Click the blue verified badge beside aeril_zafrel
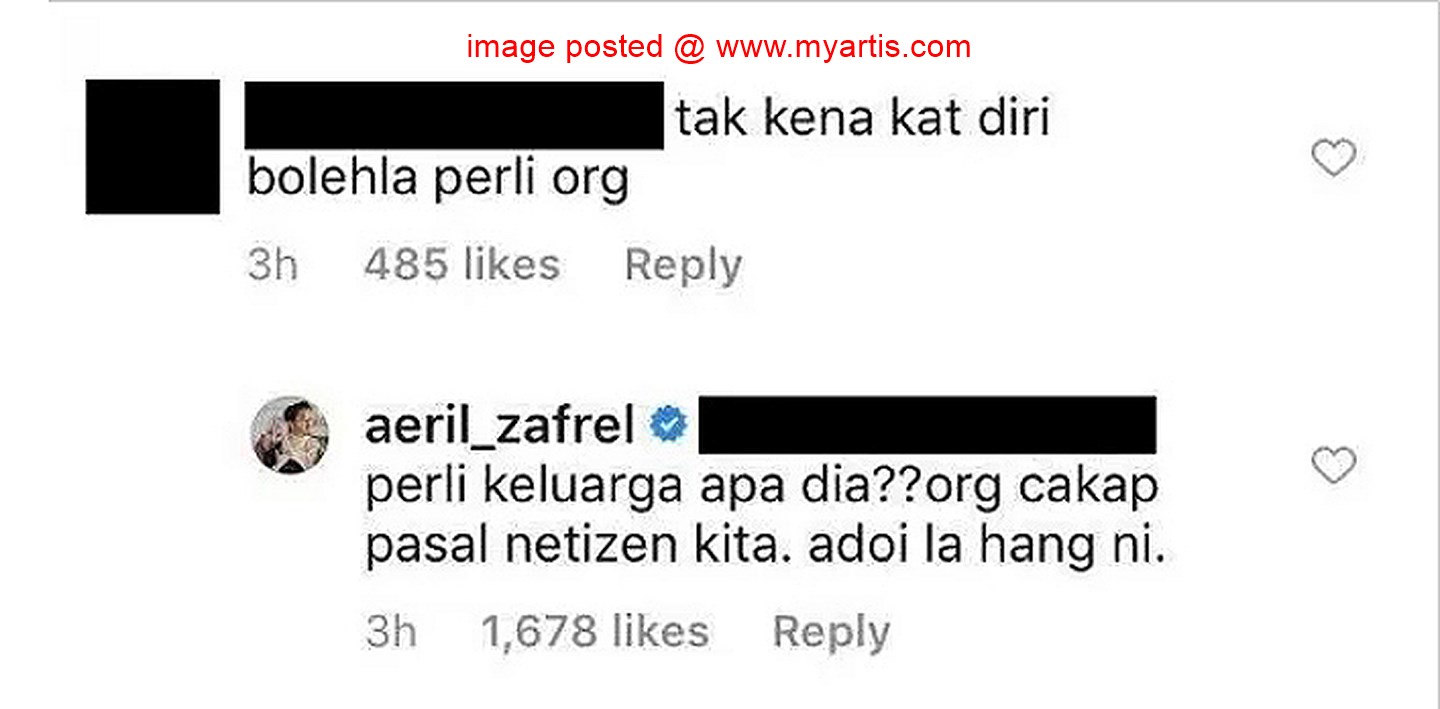 coord(668,427)
